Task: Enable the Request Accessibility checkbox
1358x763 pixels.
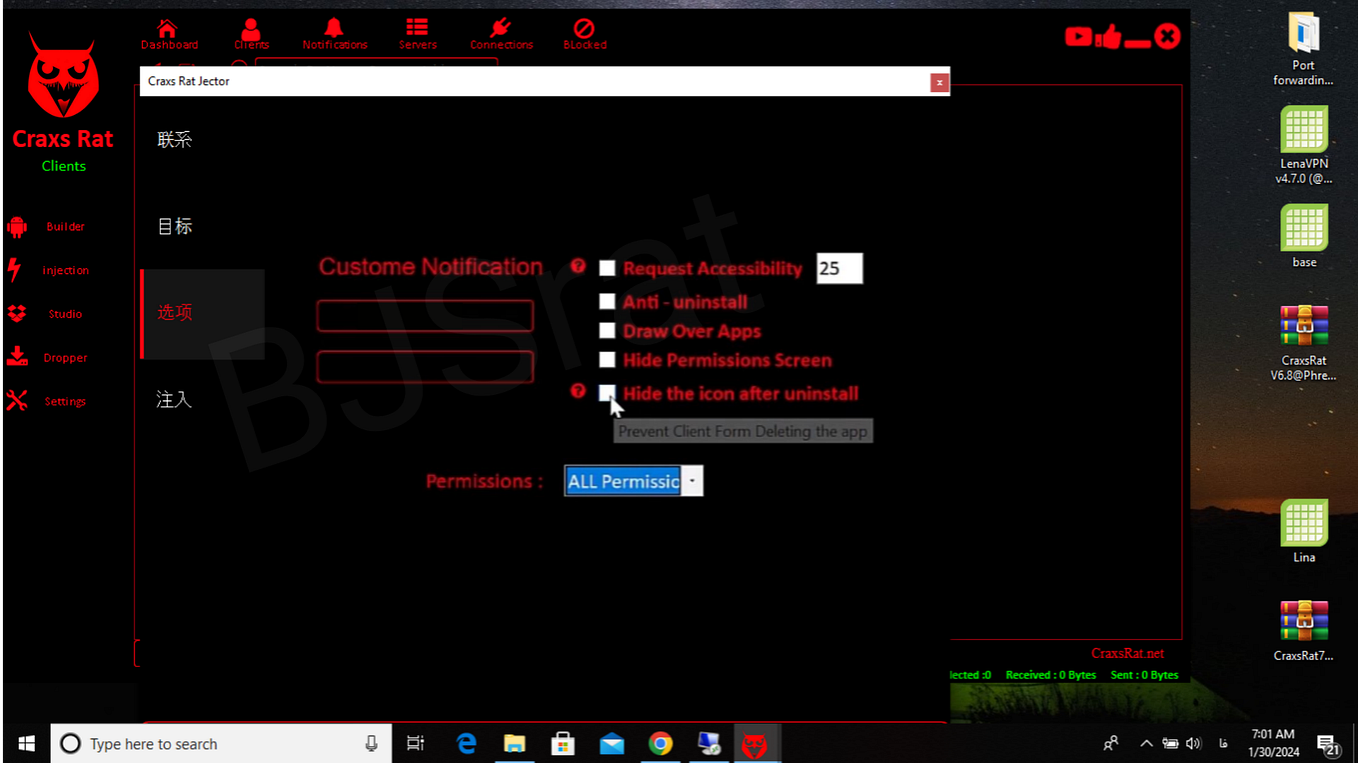Action: pos(607,268)
